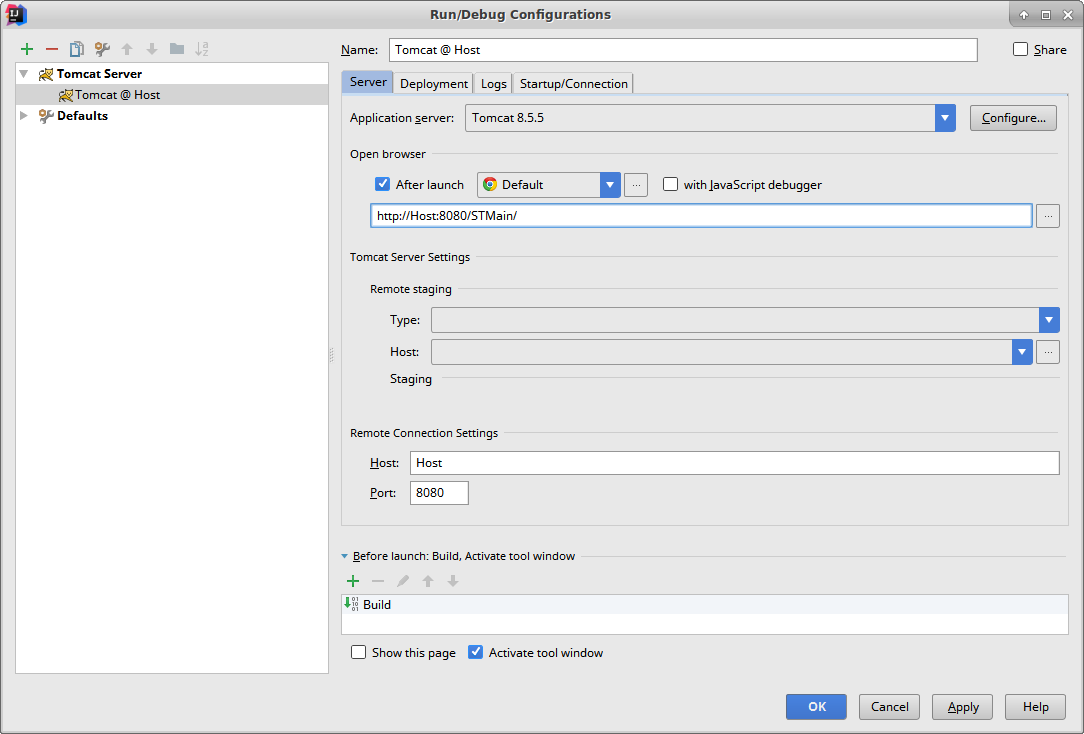The height and width of the screenshot is (734, 1084).
Task: Enable the with JavaScript debugger checkbox
Action: [670, 185]
